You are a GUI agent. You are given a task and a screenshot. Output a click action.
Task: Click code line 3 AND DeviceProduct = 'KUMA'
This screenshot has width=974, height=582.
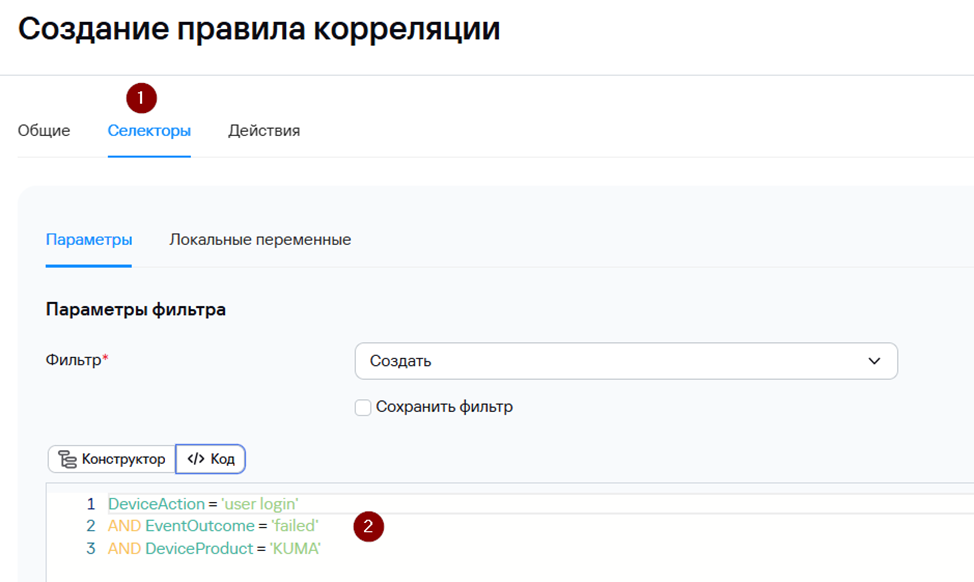tap(214, 548)
